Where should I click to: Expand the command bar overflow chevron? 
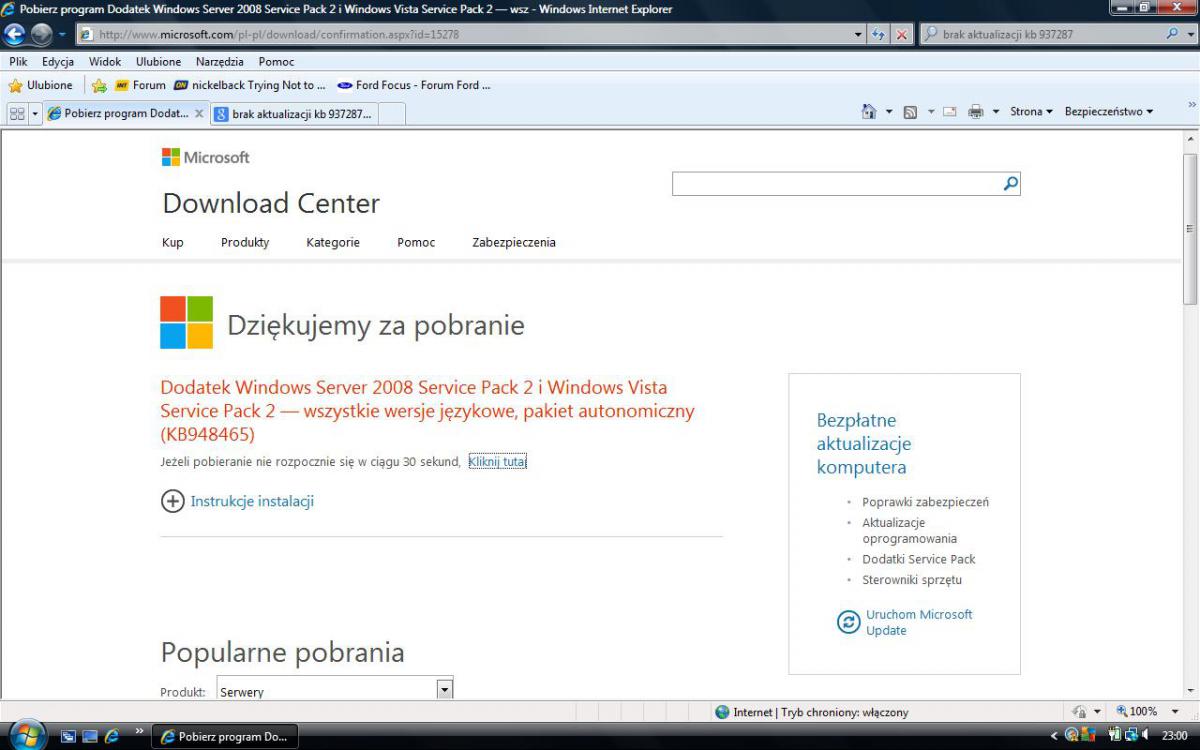click(x=1191, y=105)
